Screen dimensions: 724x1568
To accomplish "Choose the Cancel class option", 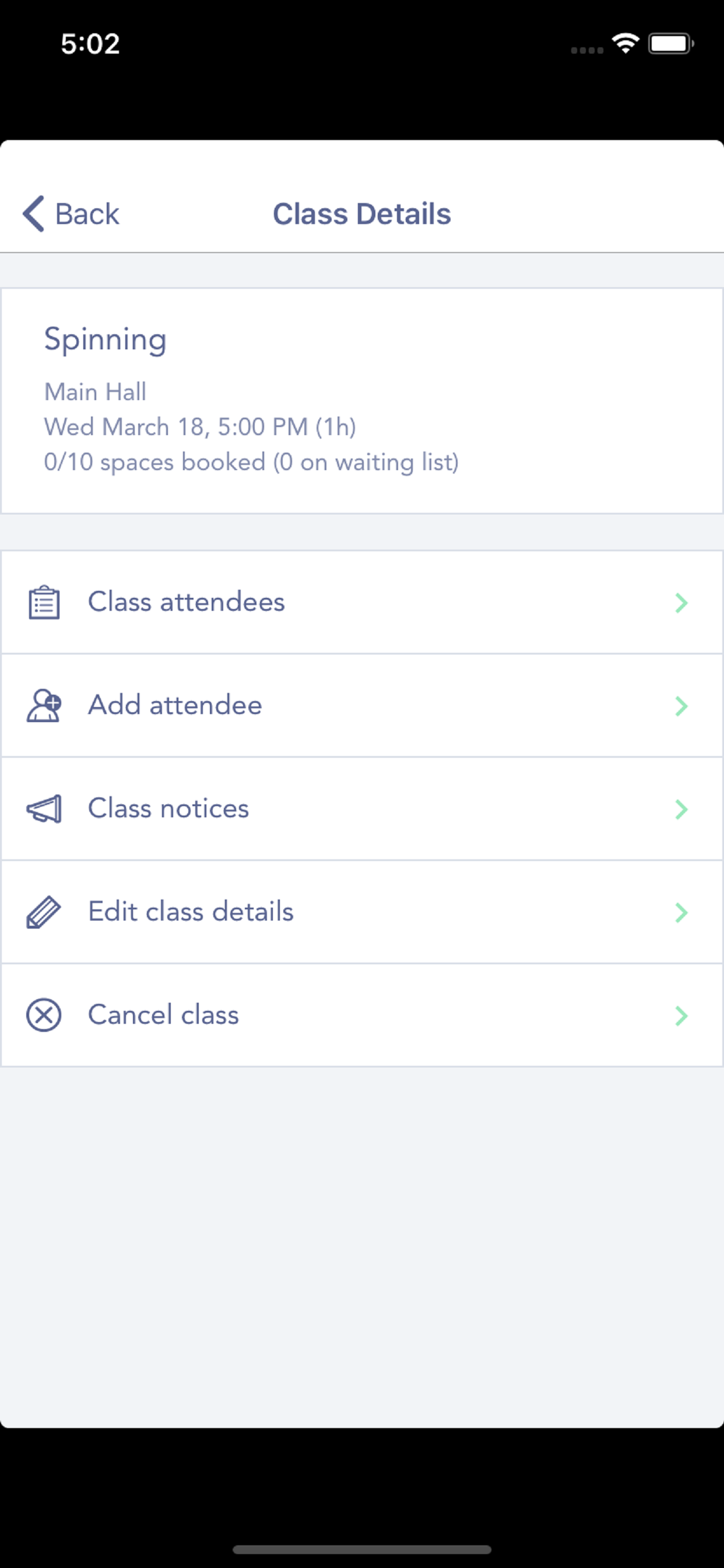I will pos(362,1016).
